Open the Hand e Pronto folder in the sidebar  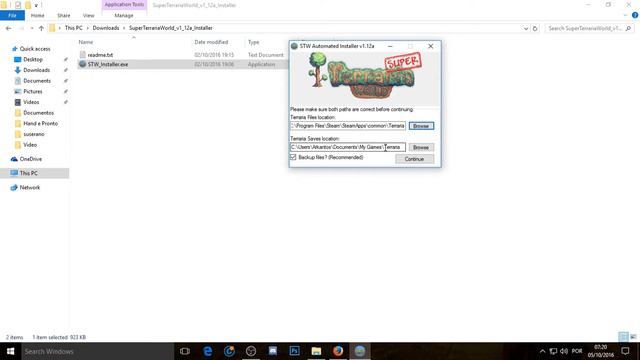click(x=40, y=123)
